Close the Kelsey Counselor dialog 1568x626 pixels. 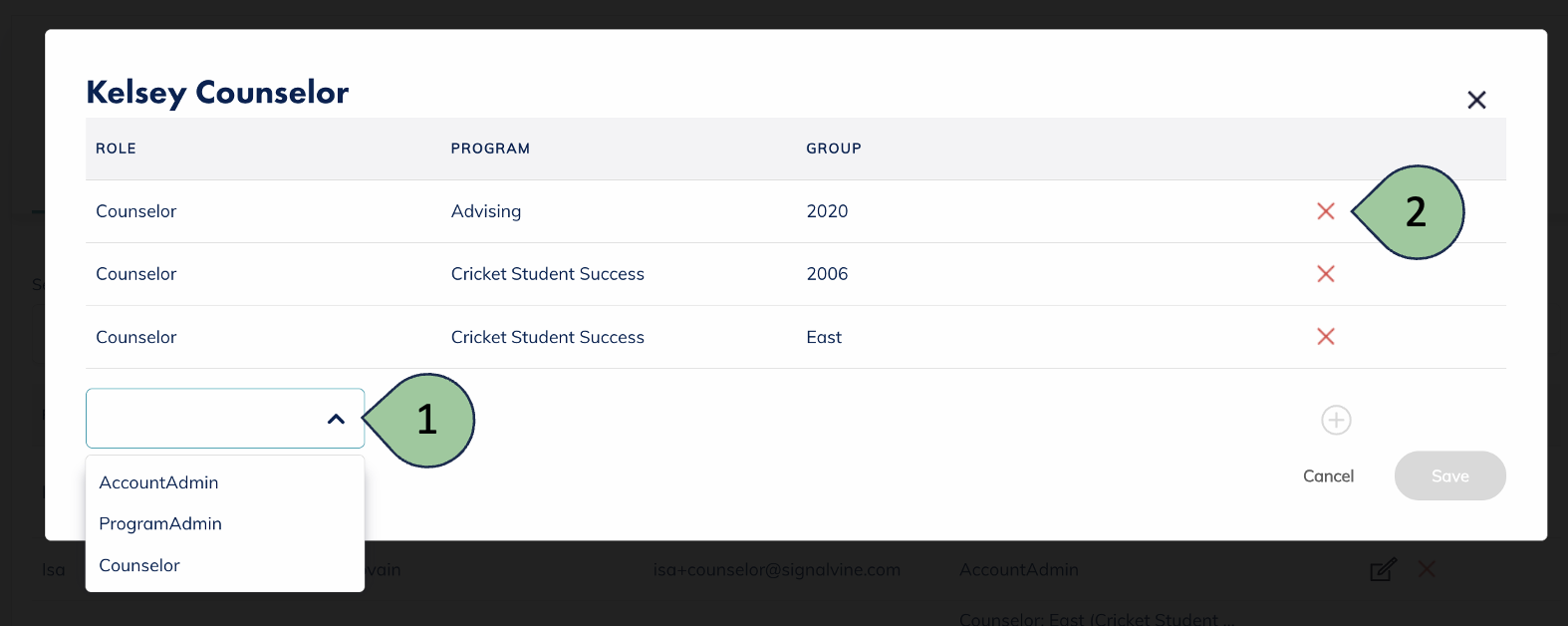[x=1476, y=100]
